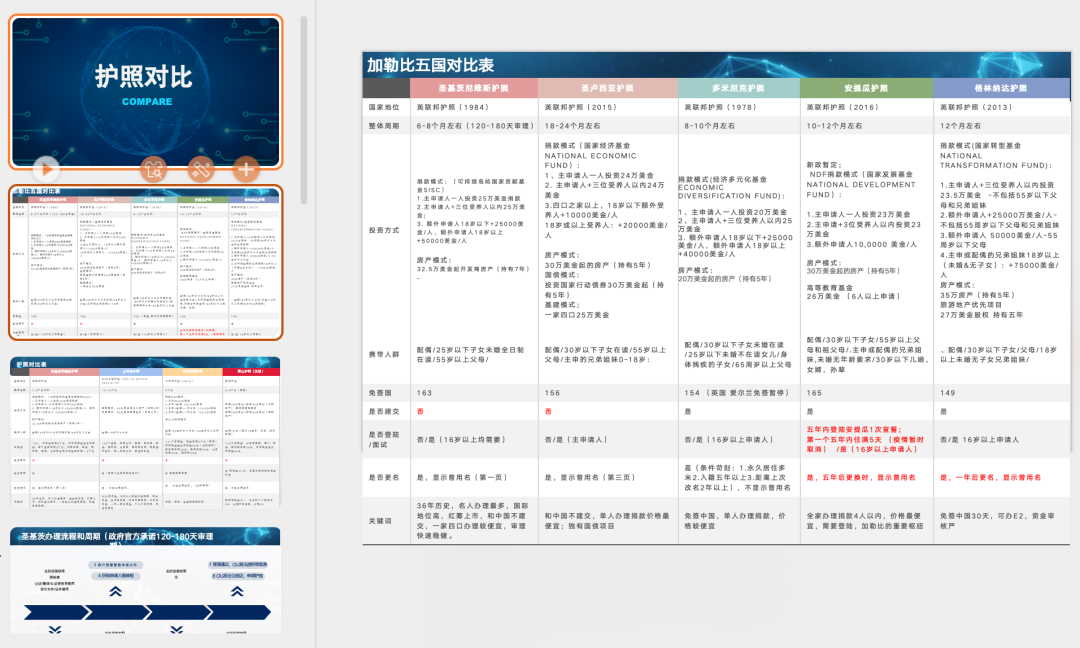Screen dimensions: 1080x648
Task: Open the "护照对比表" slide thumbnail
Action: (145, 430)
